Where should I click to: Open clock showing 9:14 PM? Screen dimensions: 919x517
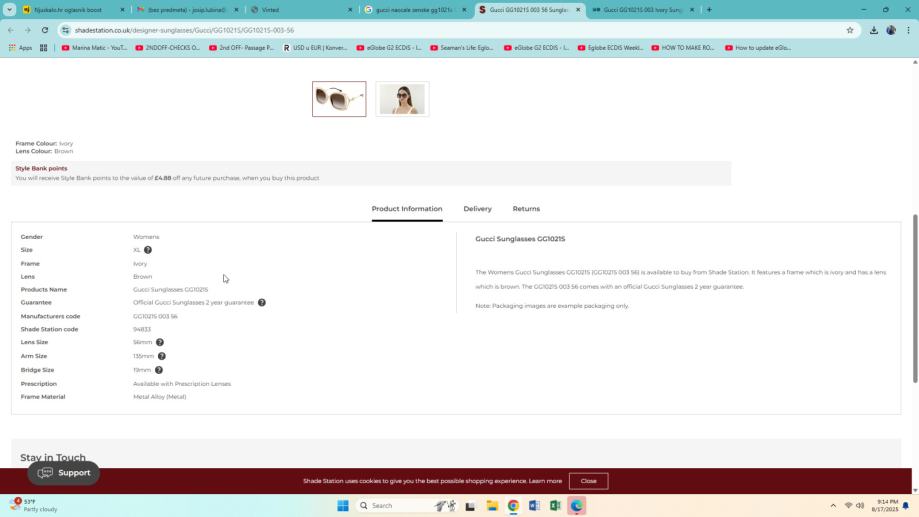(x=885, y=505)
